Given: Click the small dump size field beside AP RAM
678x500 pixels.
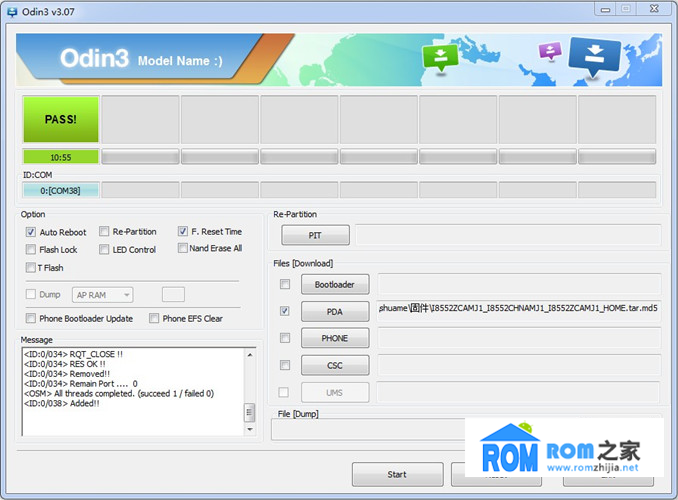Looking at the screenshot, I should (173, 295).
